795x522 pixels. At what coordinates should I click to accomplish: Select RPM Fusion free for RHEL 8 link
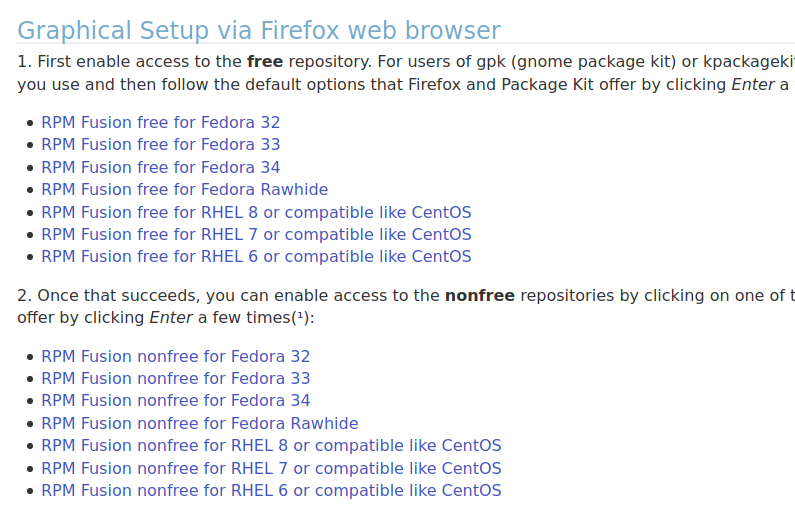click(x=256, y=212)
